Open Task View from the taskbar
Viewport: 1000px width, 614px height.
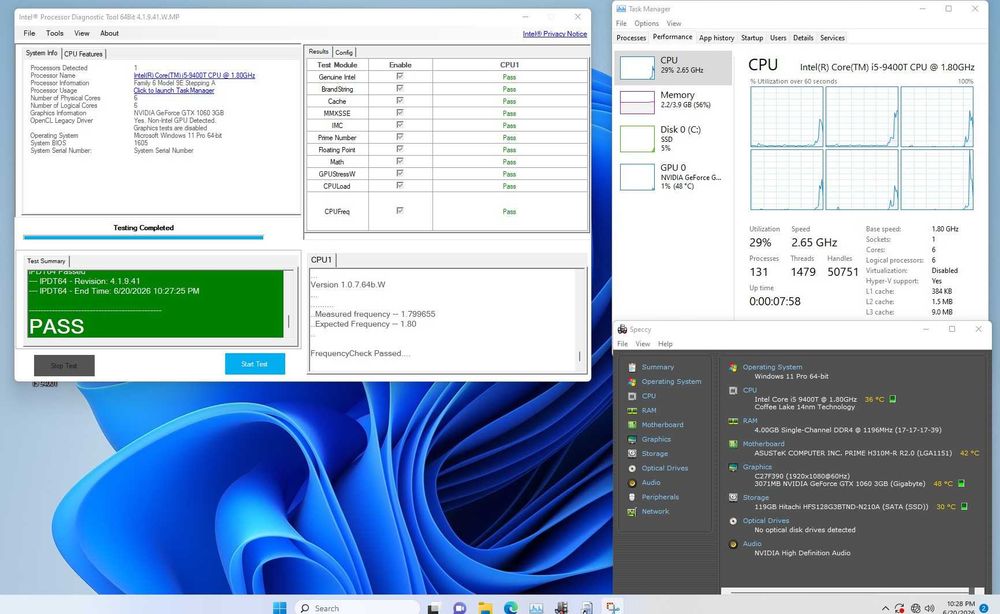pos(433,608)
